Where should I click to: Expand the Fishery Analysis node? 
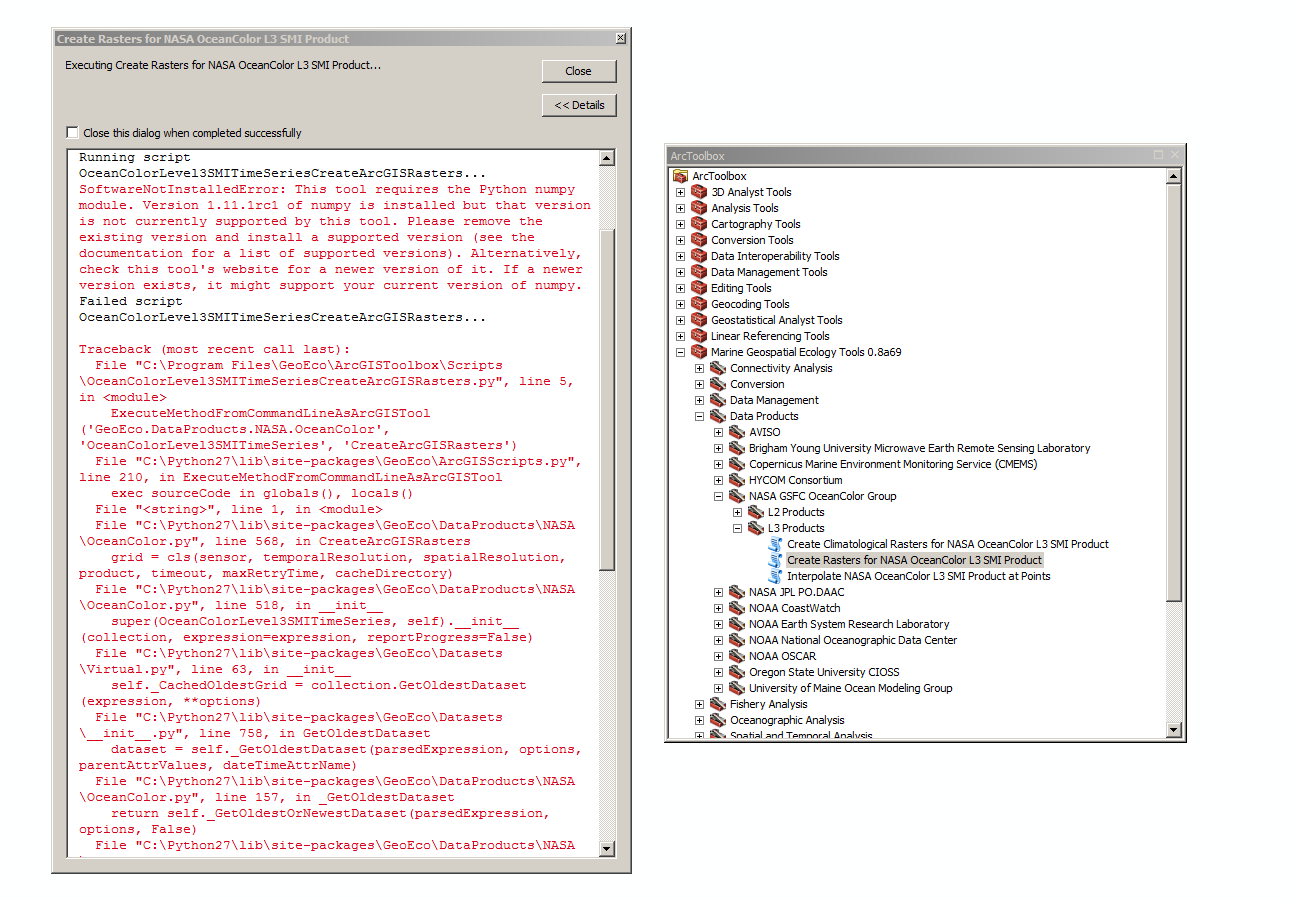(x=700, y=704)
